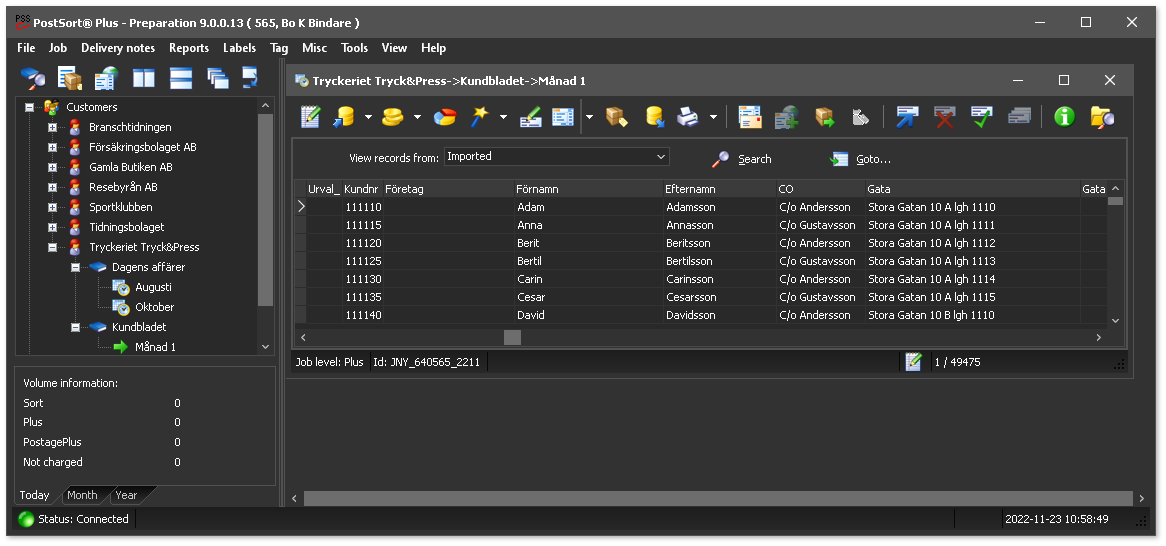Image resolution: width=1166 pixels, height=546 pixels.
Task: Click the Search button
Action: pos(741,159)
